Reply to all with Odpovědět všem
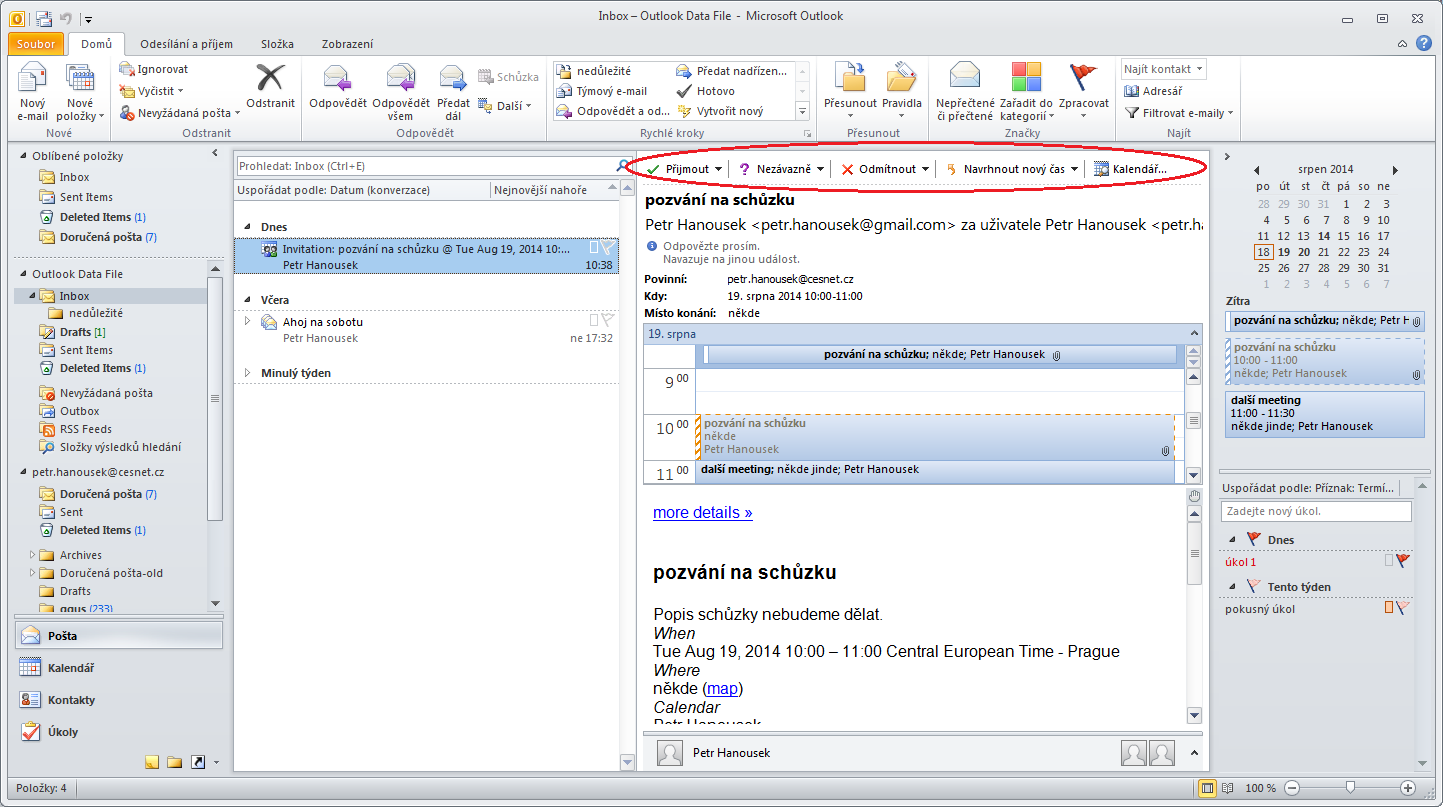Screen dimensions: 1443x807 pyautogui.click(x=400, y=93)
